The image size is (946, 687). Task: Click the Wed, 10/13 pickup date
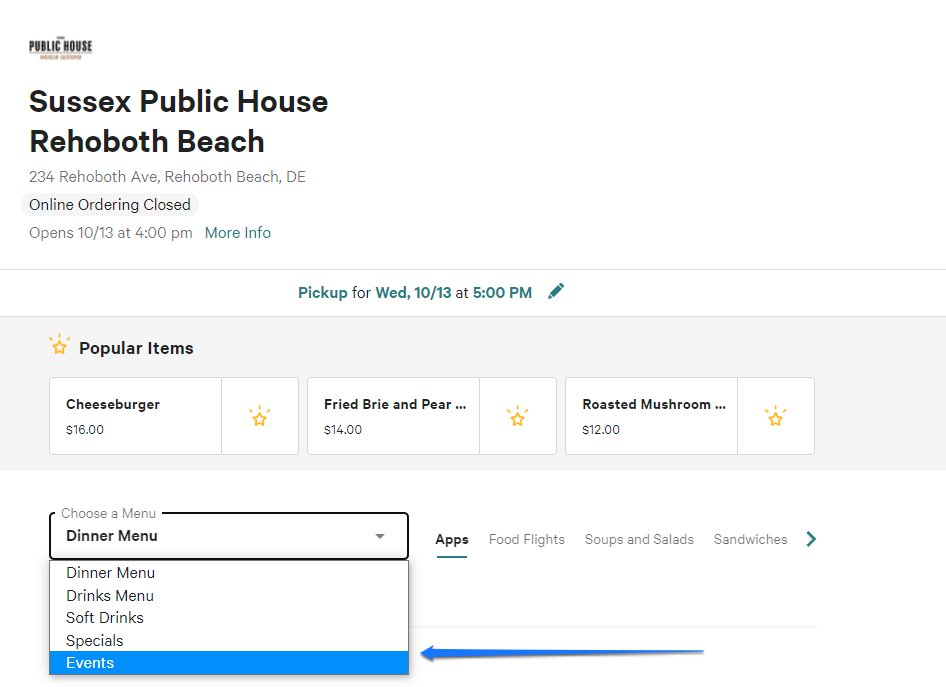[413, 293]
